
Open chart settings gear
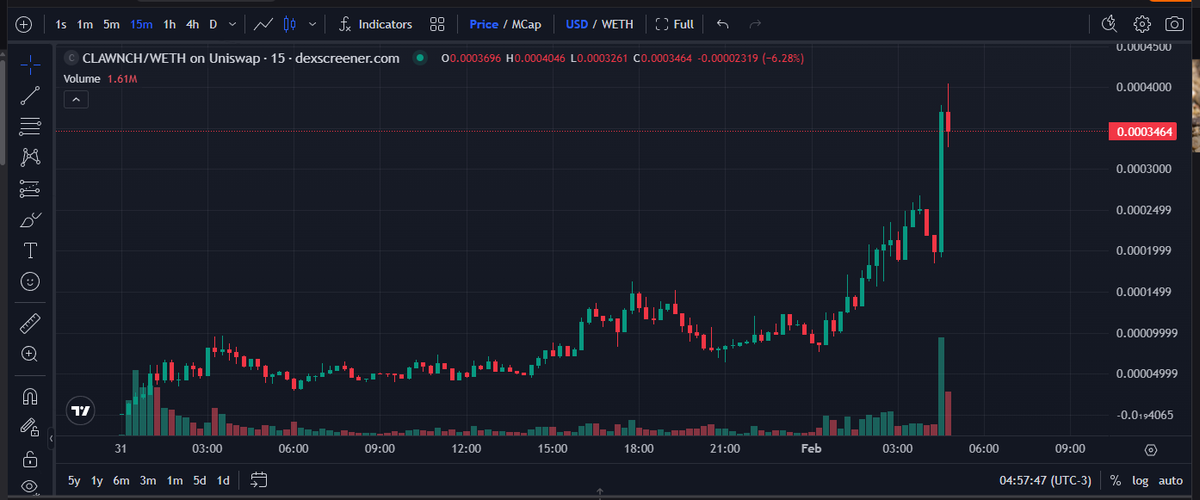1143,24
